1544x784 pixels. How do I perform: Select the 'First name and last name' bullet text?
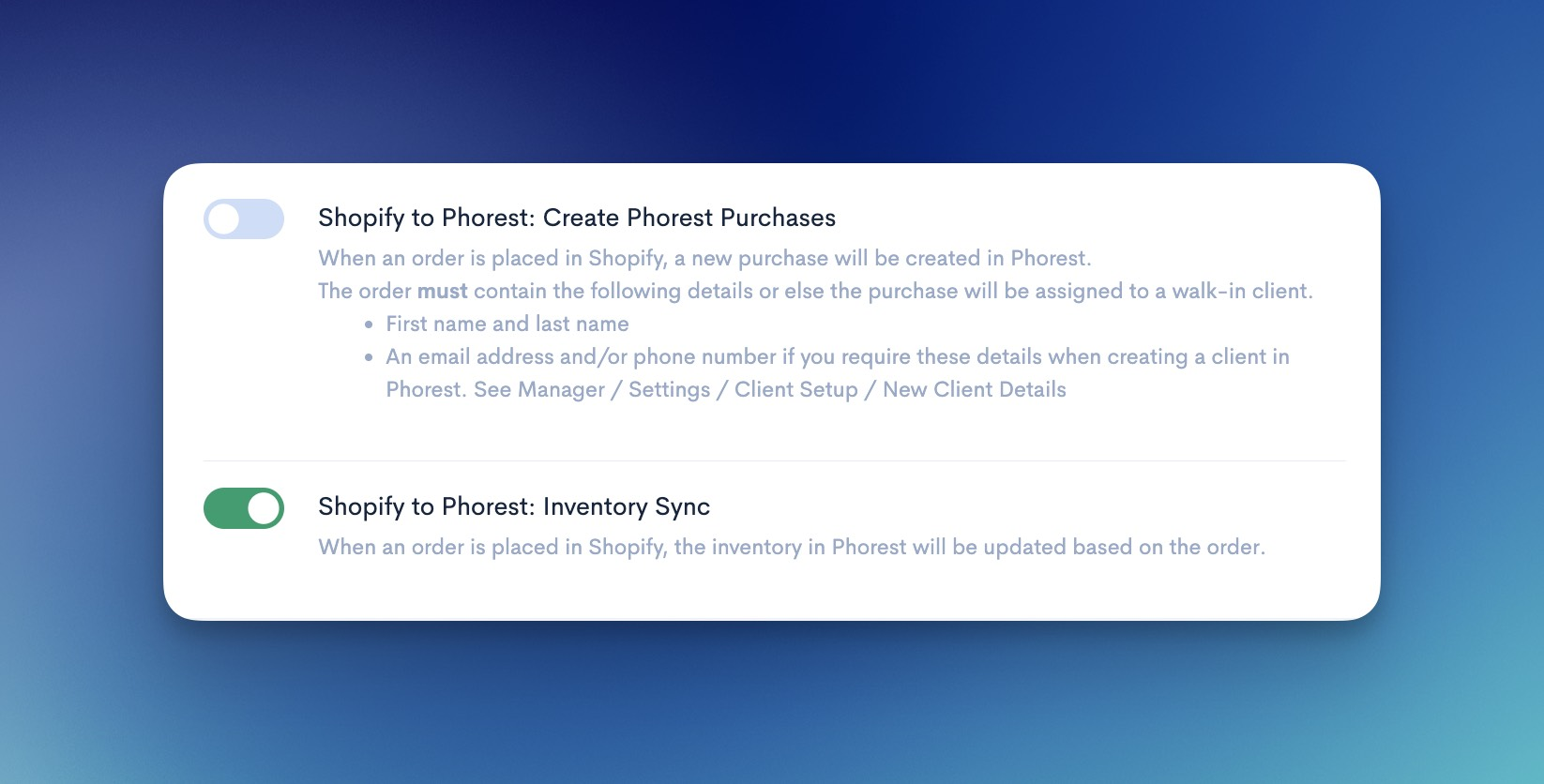point(507,324)
